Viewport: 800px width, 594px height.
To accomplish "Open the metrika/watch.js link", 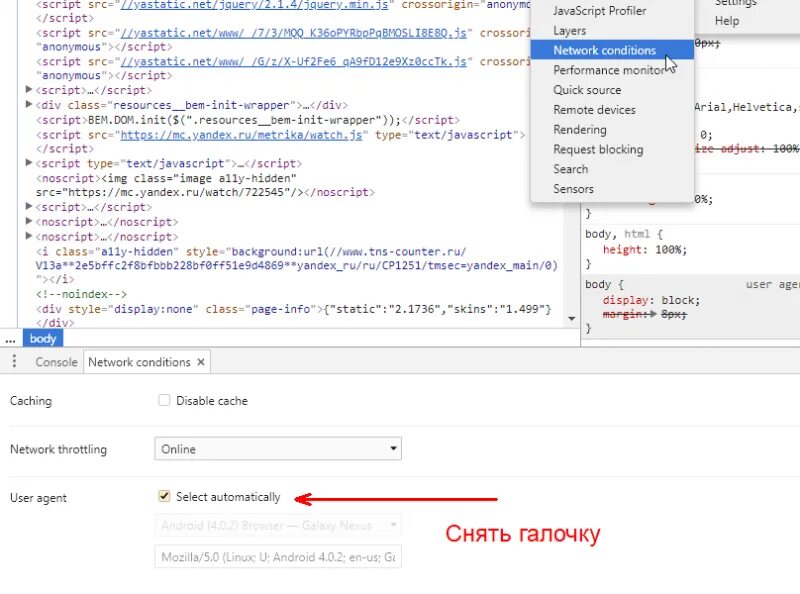I will 241,135.
